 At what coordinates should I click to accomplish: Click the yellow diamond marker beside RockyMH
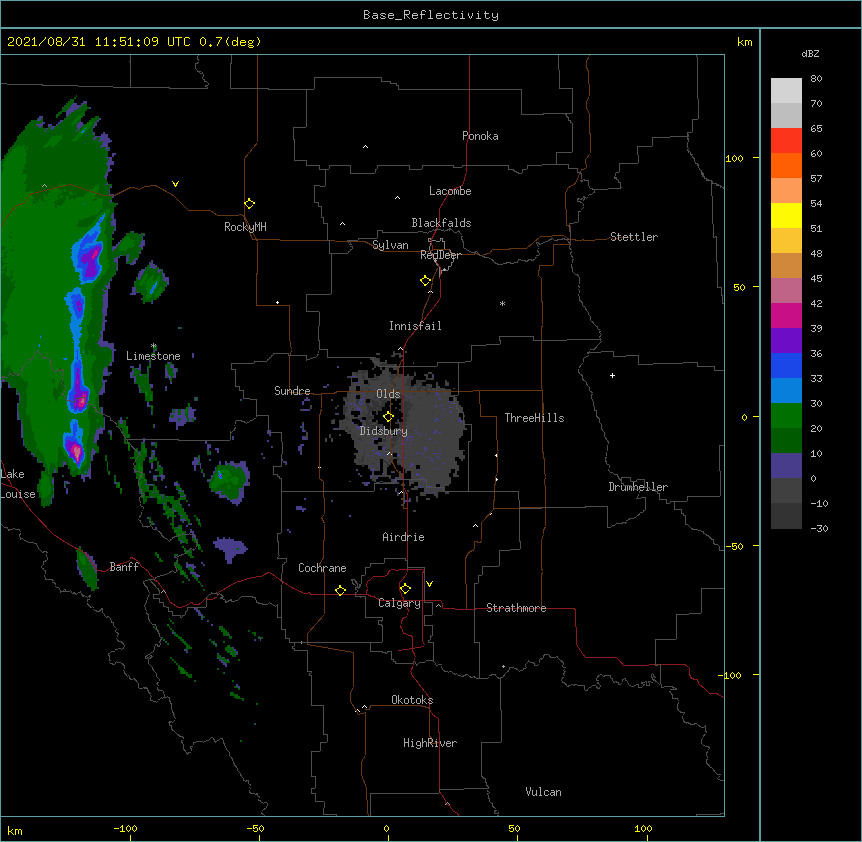click(x=250, y=203)
